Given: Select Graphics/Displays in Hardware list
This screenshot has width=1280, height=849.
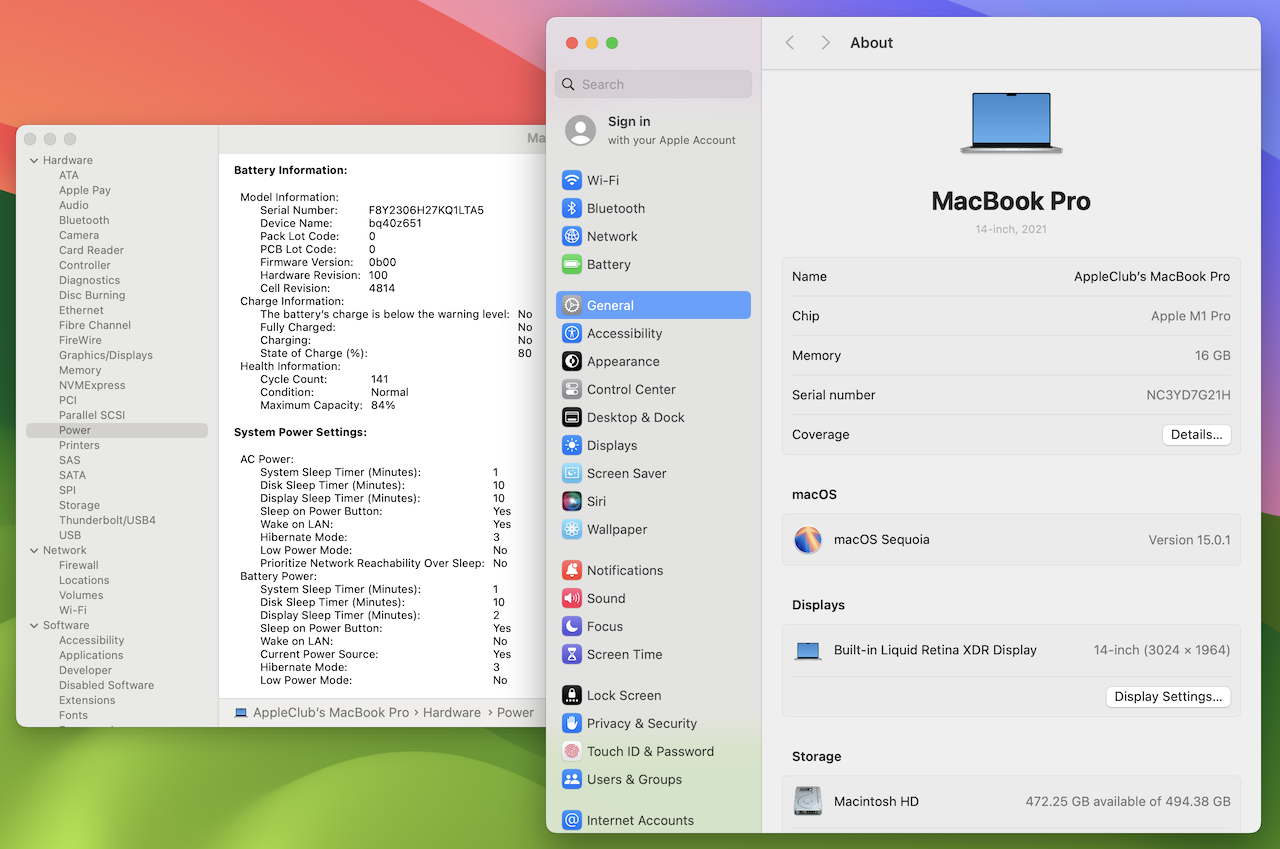Looking at the screenshot, I should pos(106,355).
